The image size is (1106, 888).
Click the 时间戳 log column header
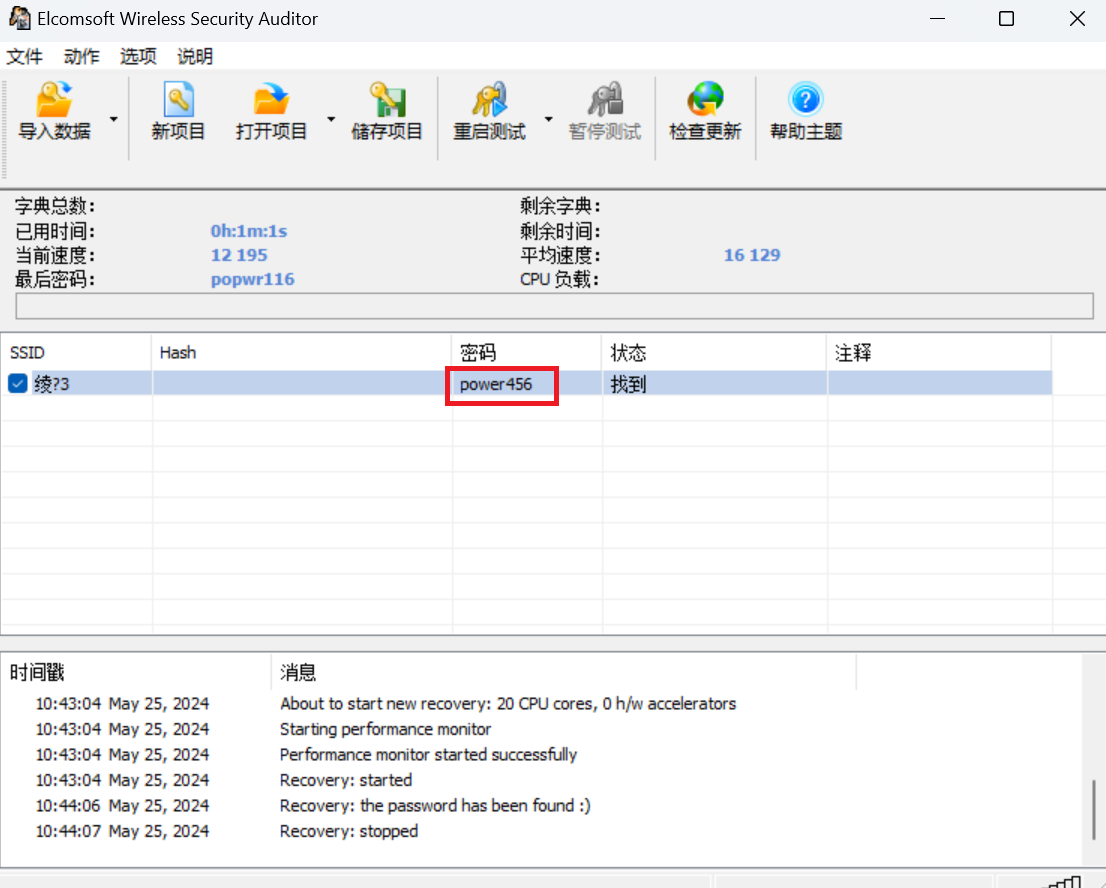(136, 672)
